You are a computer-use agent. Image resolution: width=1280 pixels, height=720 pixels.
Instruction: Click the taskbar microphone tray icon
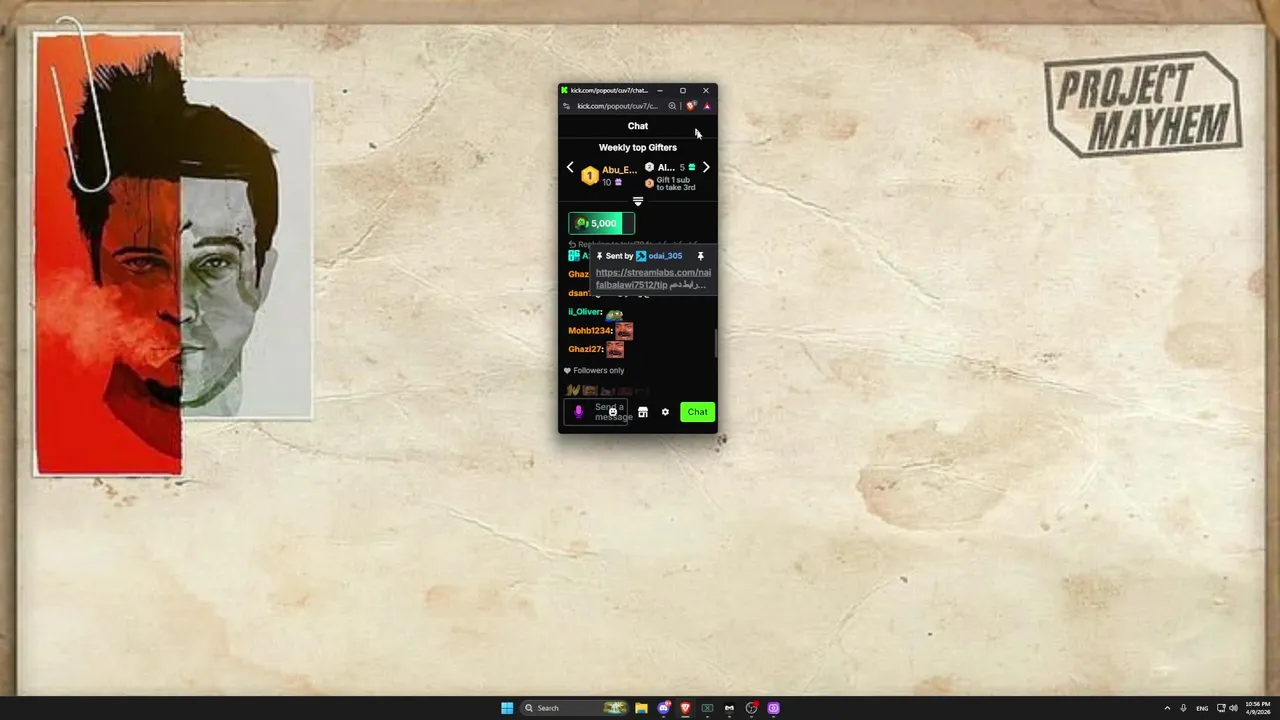(1183, 708)
